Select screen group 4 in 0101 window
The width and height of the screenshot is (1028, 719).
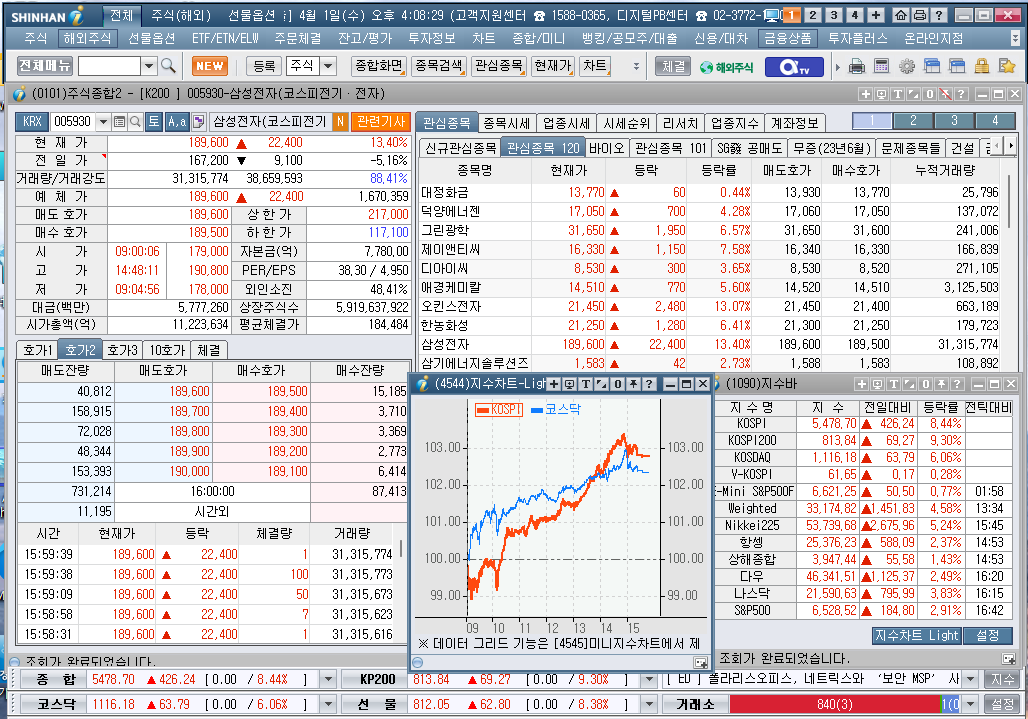[995, 121]
